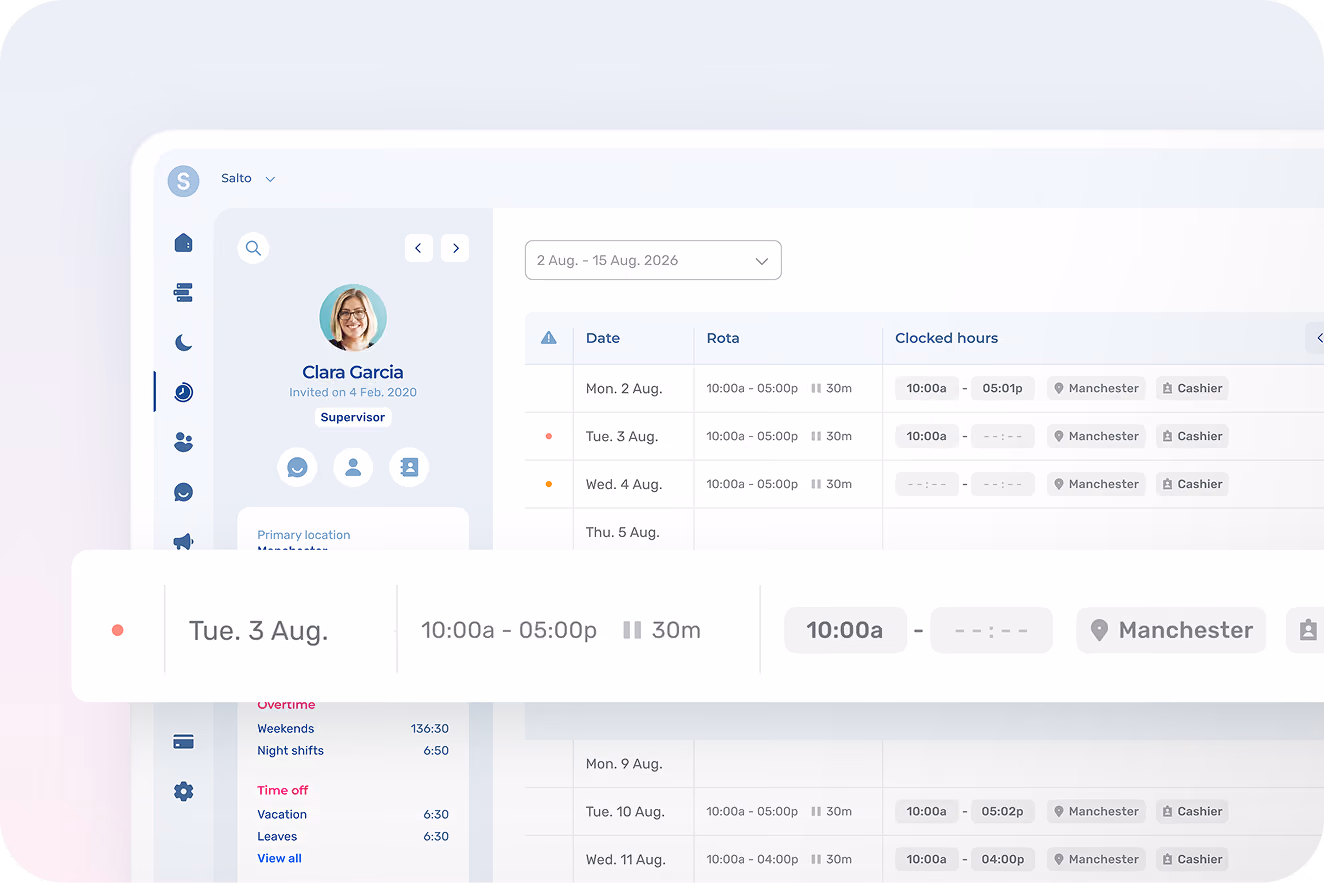Open the moon absence icon in sidebar
1324x883 pixels.
[x=183, y=343]
